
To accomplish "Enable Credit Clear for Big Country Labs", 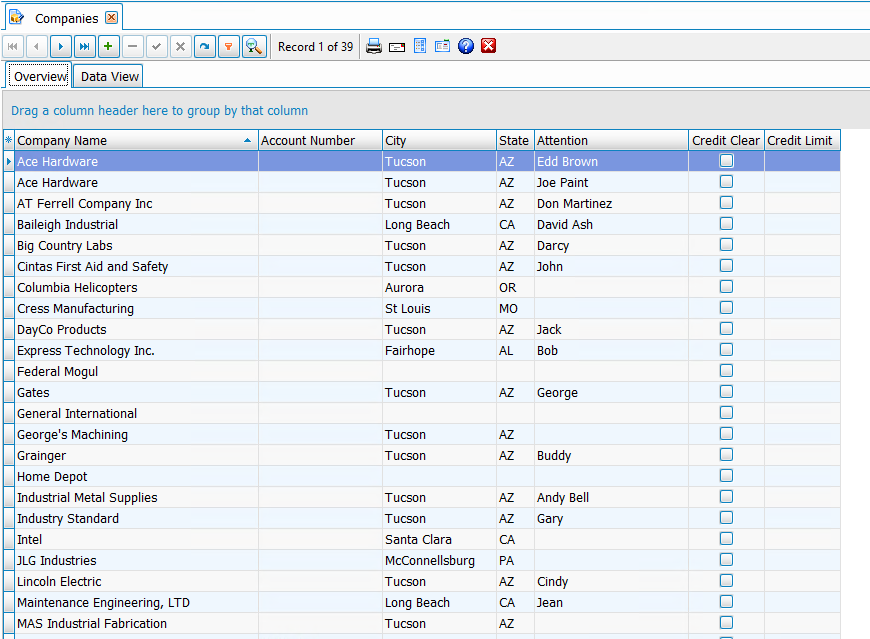I will [x=726, y=245].
